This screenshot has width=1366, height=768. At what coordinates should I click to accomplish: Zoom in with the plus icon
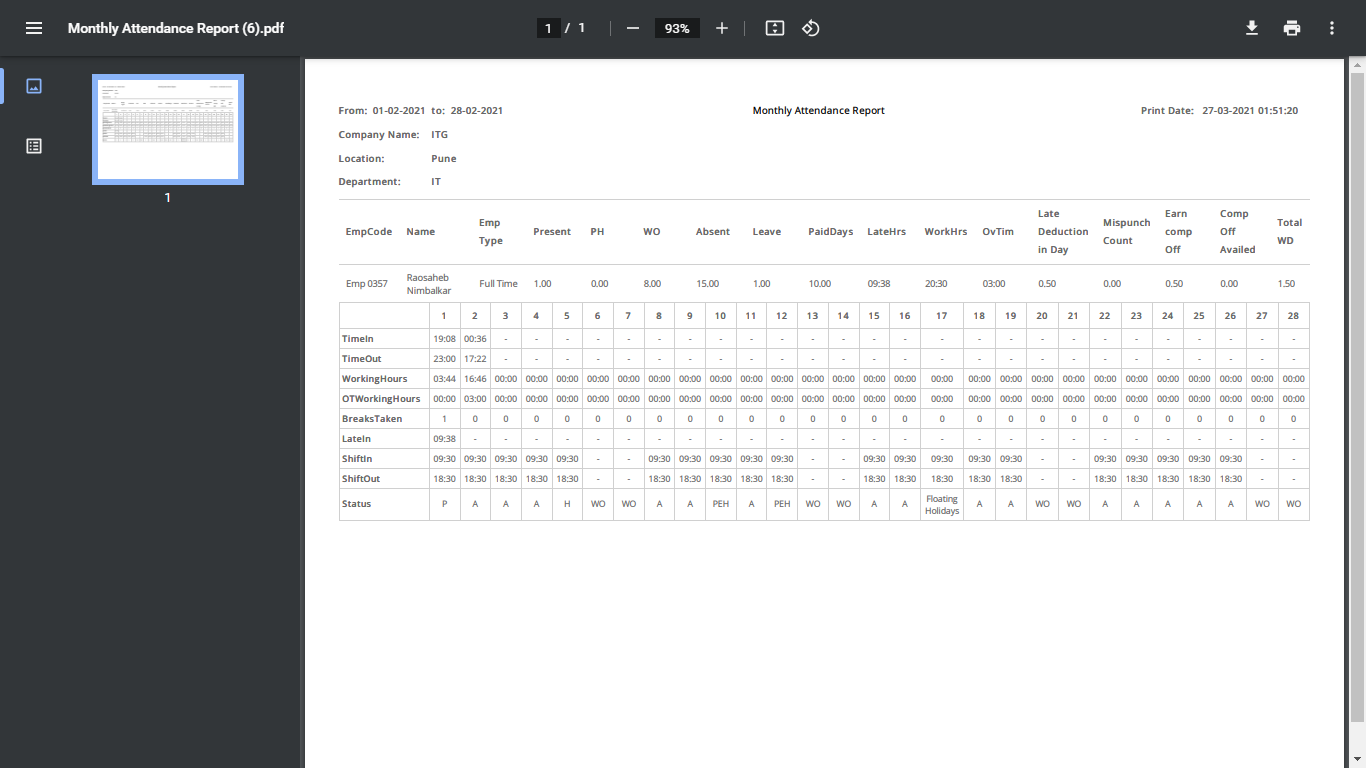pyautogui.click(x=722, y=28)
